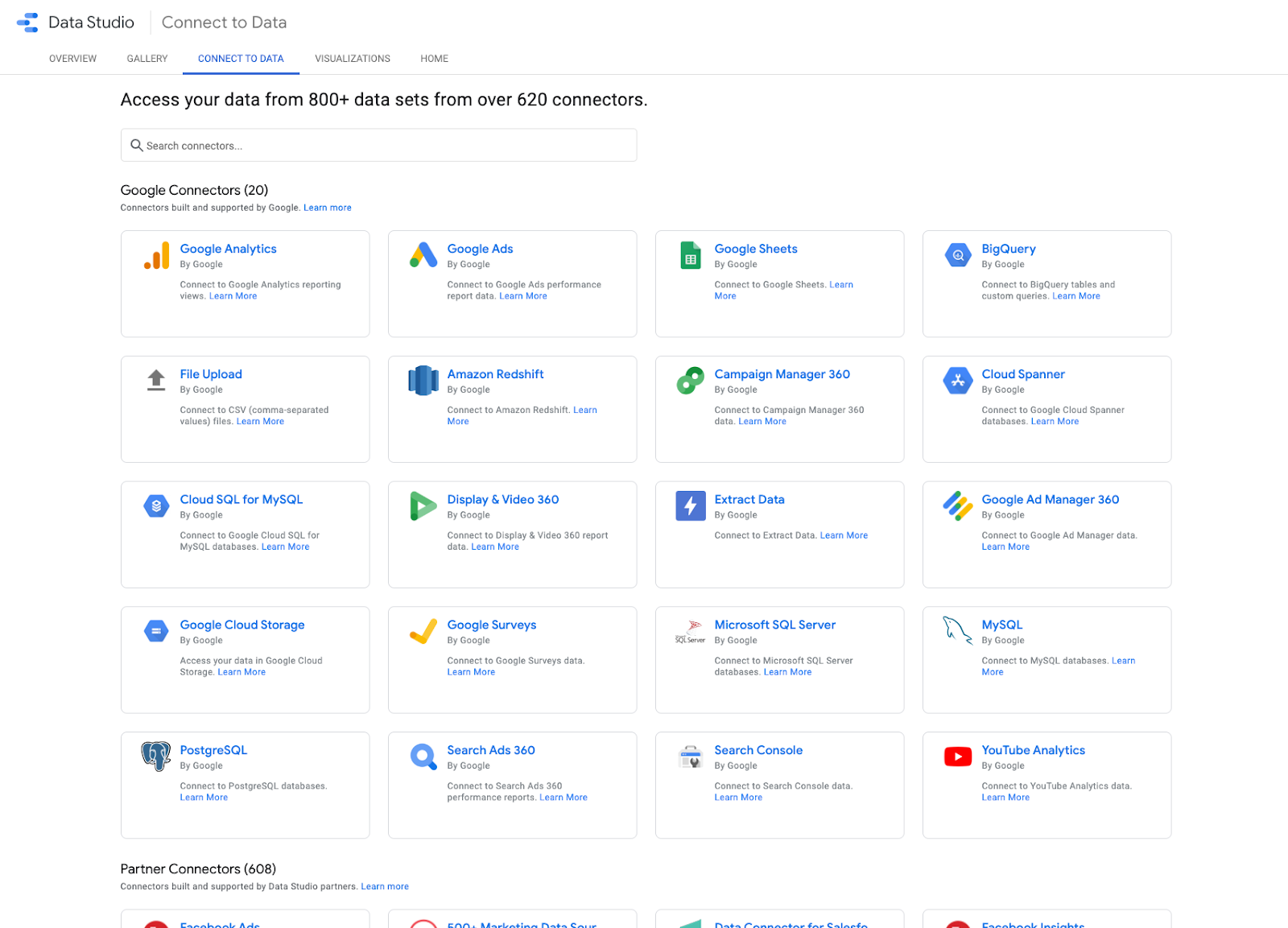This screenshot has height=928, width=1288.
Task: Click the BigQuery hexagon icon
Action: (x=958, y=255)
